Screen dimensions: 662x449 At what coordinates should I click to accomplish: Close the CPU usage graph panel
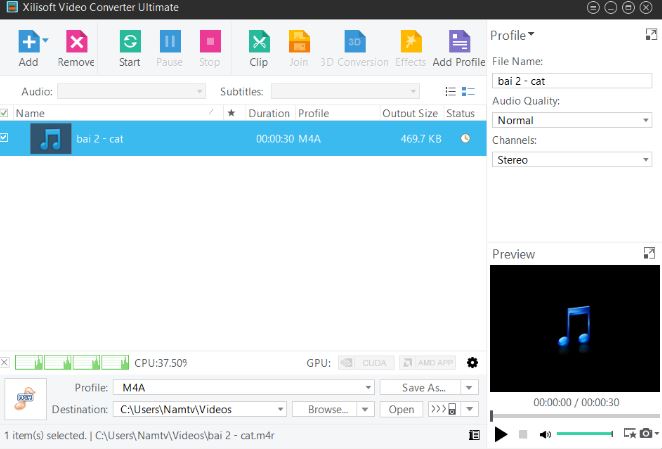click(5, 362)
